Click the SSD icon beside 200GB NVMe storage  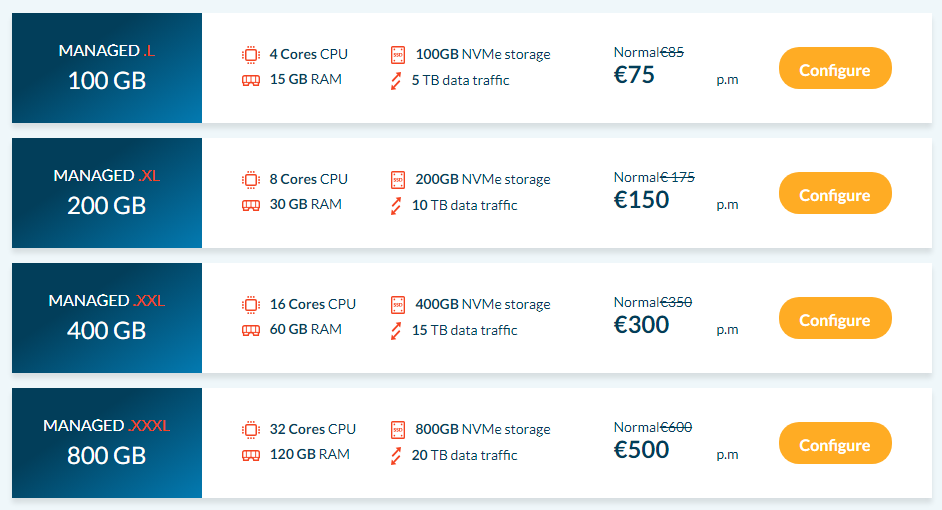point(398,180)
